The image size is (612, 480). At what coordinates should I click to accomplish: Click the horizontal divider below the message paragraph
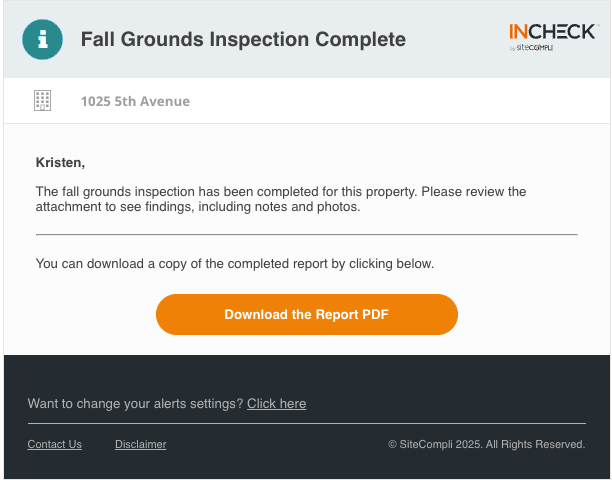(307, 235)
